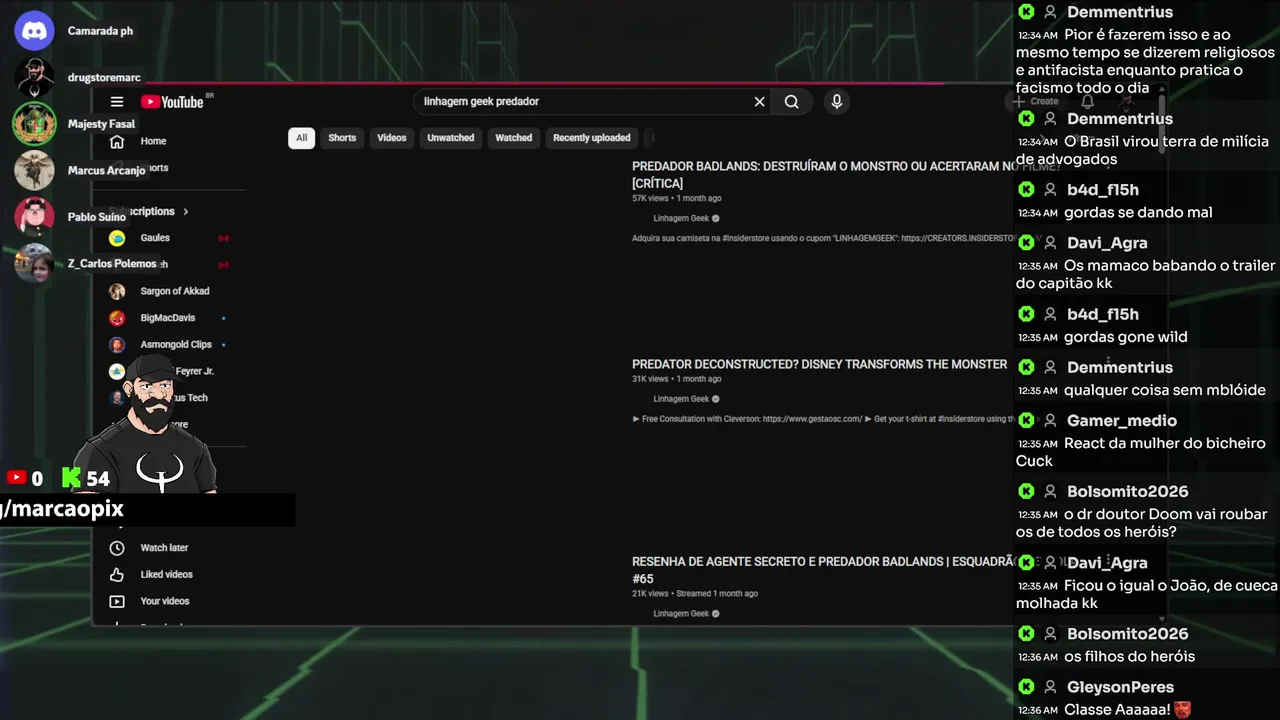Select the Watched filter chip
This screenshot has height=720, width=1280.
514,138
